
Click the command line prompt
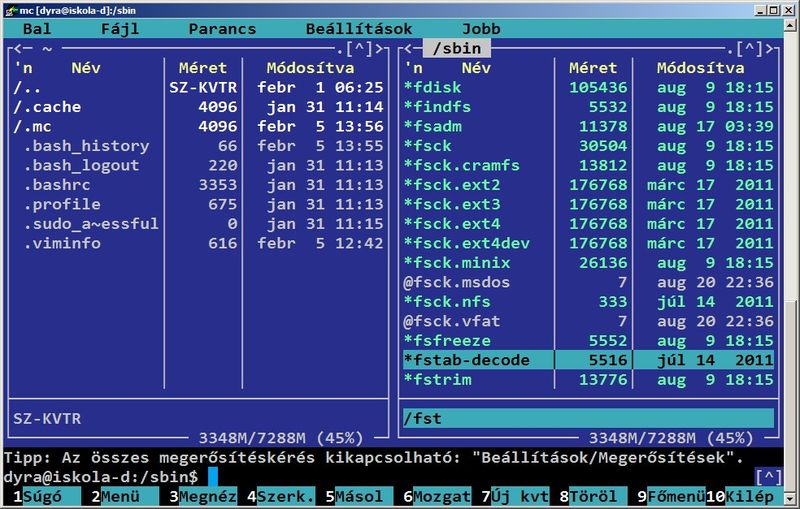point(380,477)
